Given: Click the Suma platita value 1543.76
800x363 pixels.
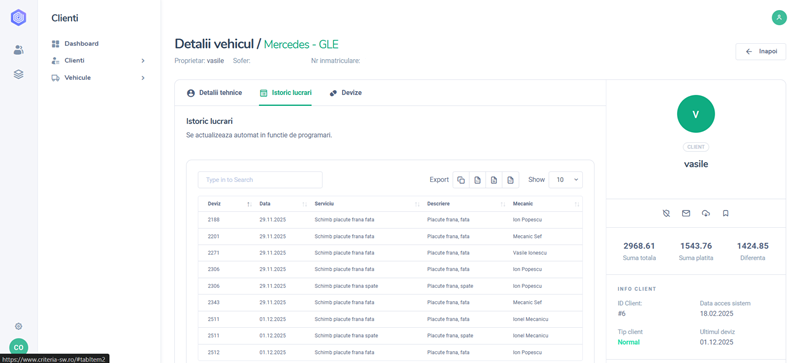Looking at the screenshot, I should [x=696, y=246].
